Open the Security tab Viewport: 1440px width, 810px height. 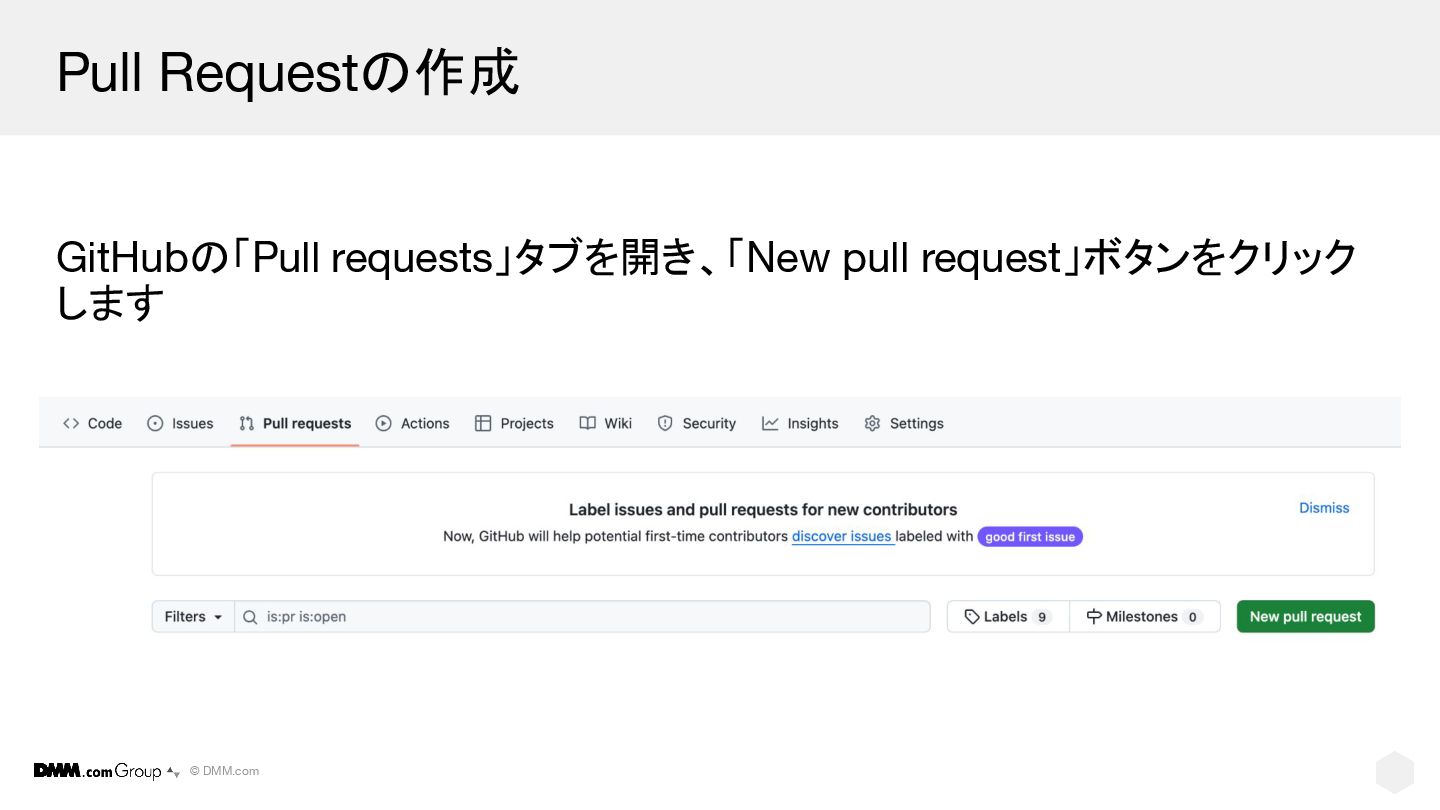click(696, 423)
